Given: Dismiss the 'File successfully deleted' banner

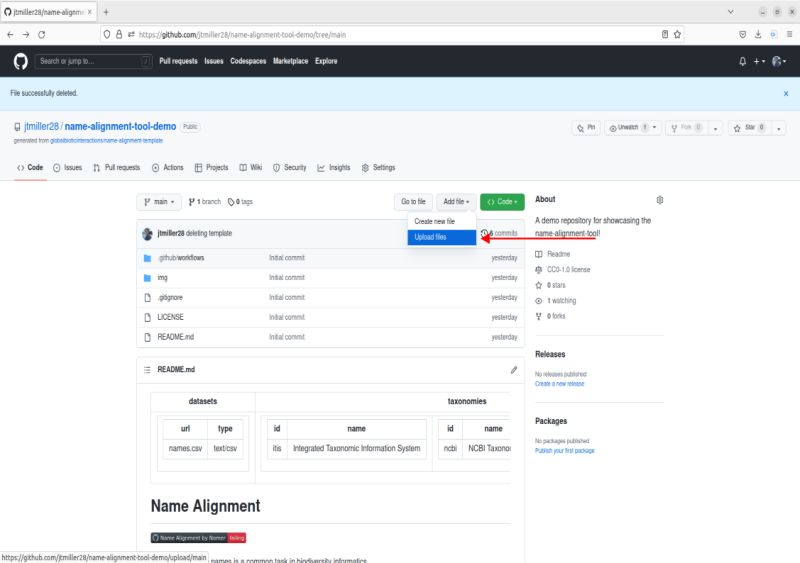Looking at the screenshot, I should (786, 93).
